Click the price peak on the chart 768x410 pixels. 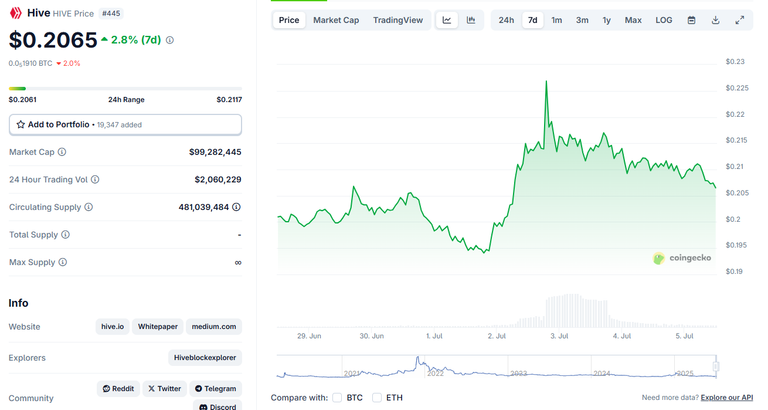tap(546, 82)
